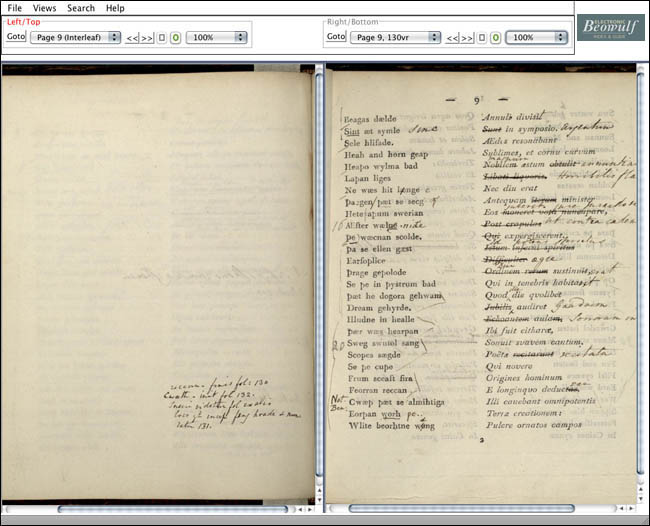This screenshot has height=526, width=650.
Task: Click the right pane horizontal scrollbar thumb
Action: coord(461,509)
